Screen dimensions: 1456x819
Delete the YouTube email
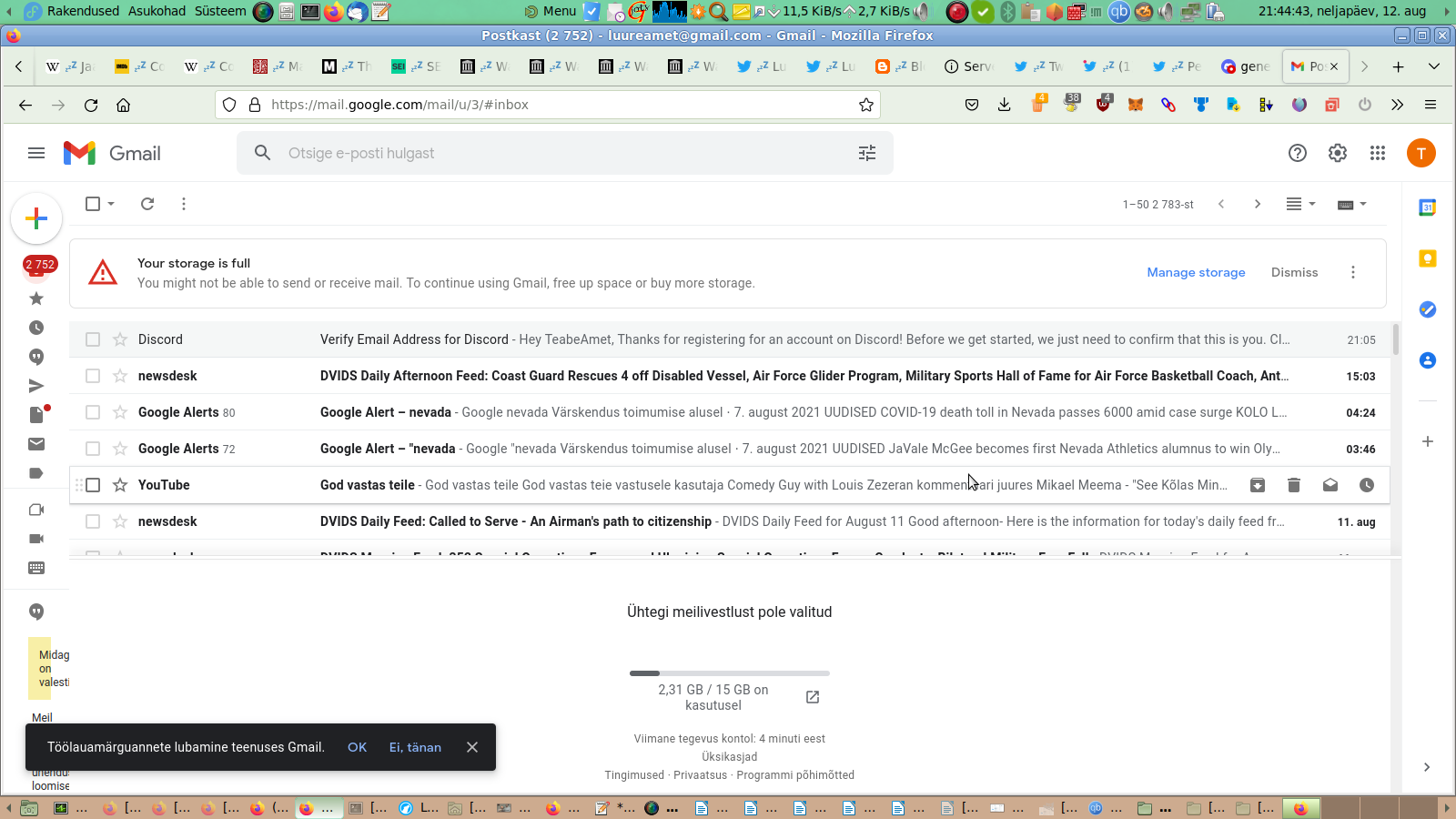point(1294,485)
